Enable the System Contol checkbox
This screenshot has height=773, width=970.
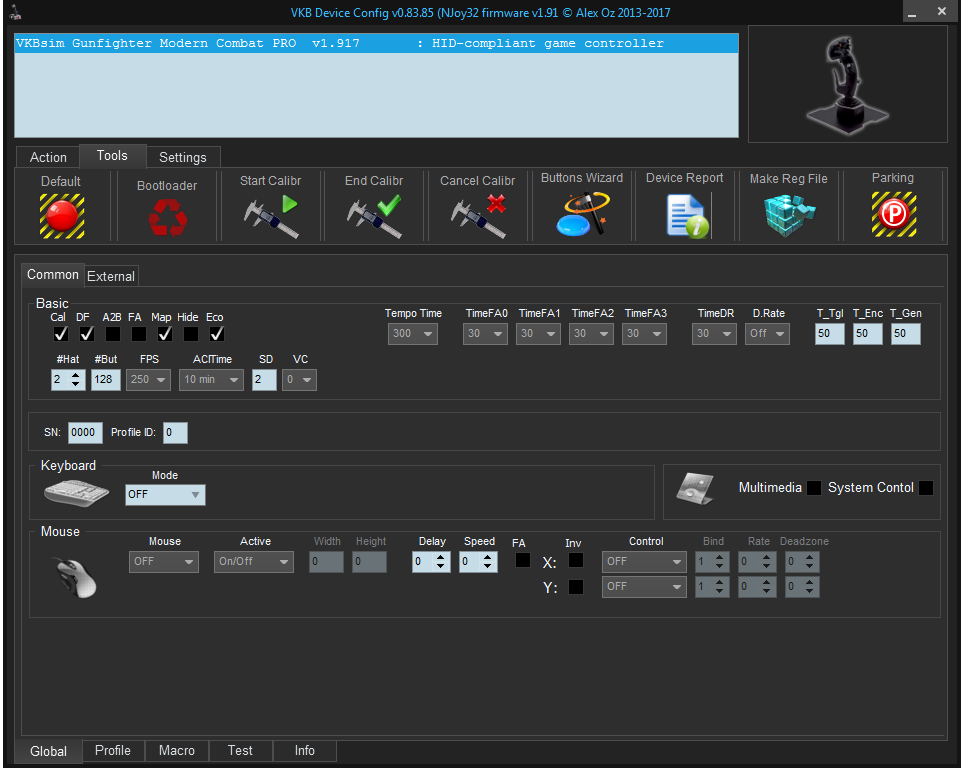[925, 488]
